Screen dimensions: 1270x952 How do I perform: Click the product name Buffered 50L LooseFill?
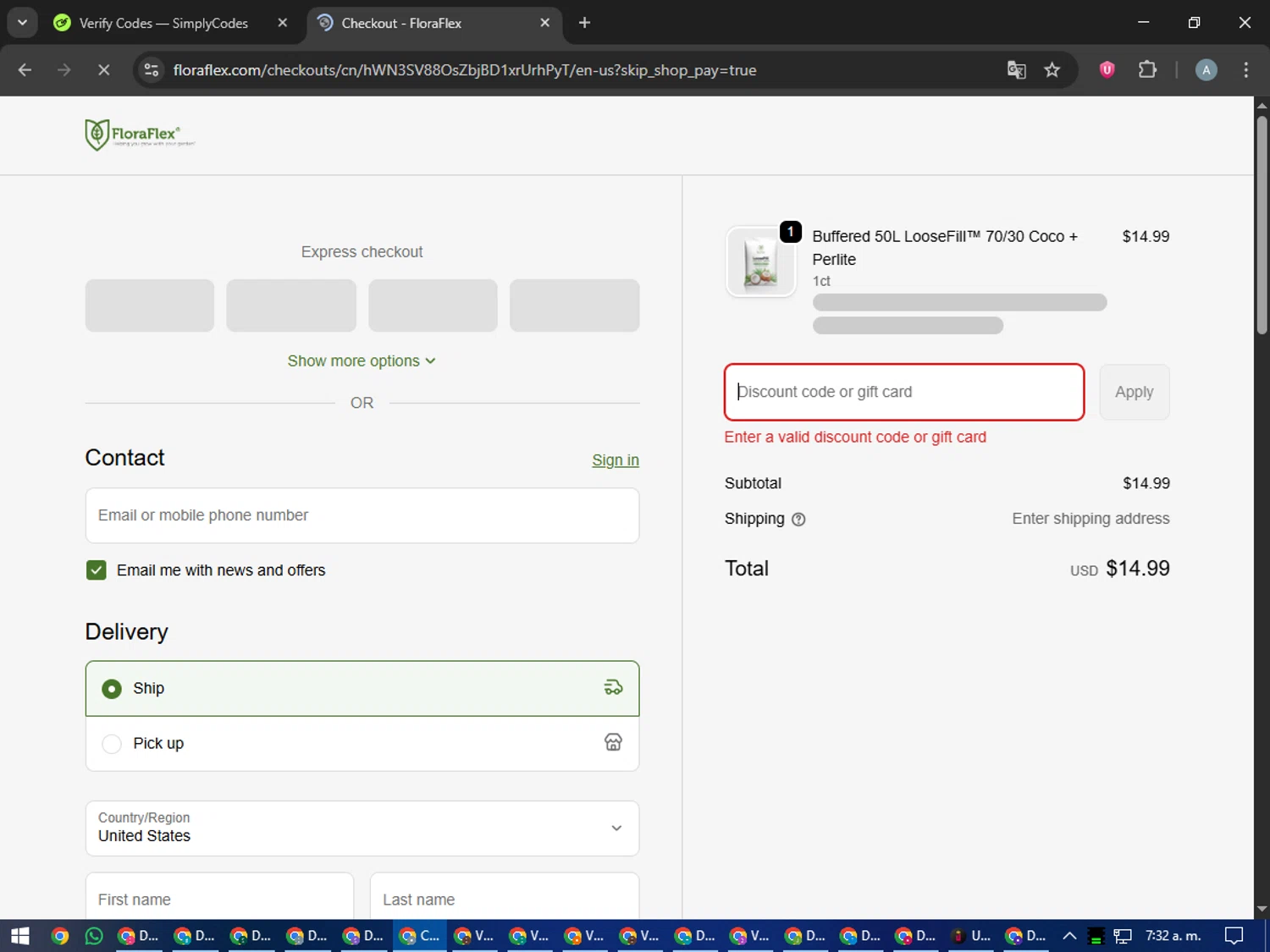coord(945,248)
